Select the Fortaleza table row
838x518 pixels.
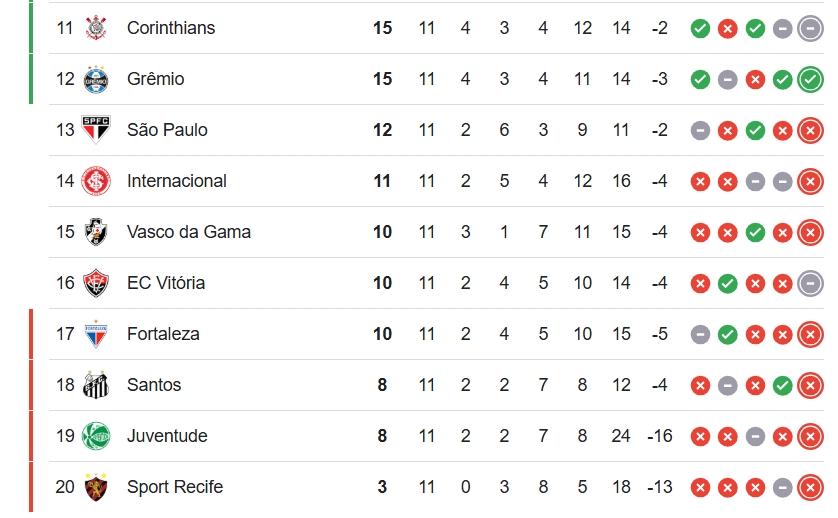tap(436, 334)
